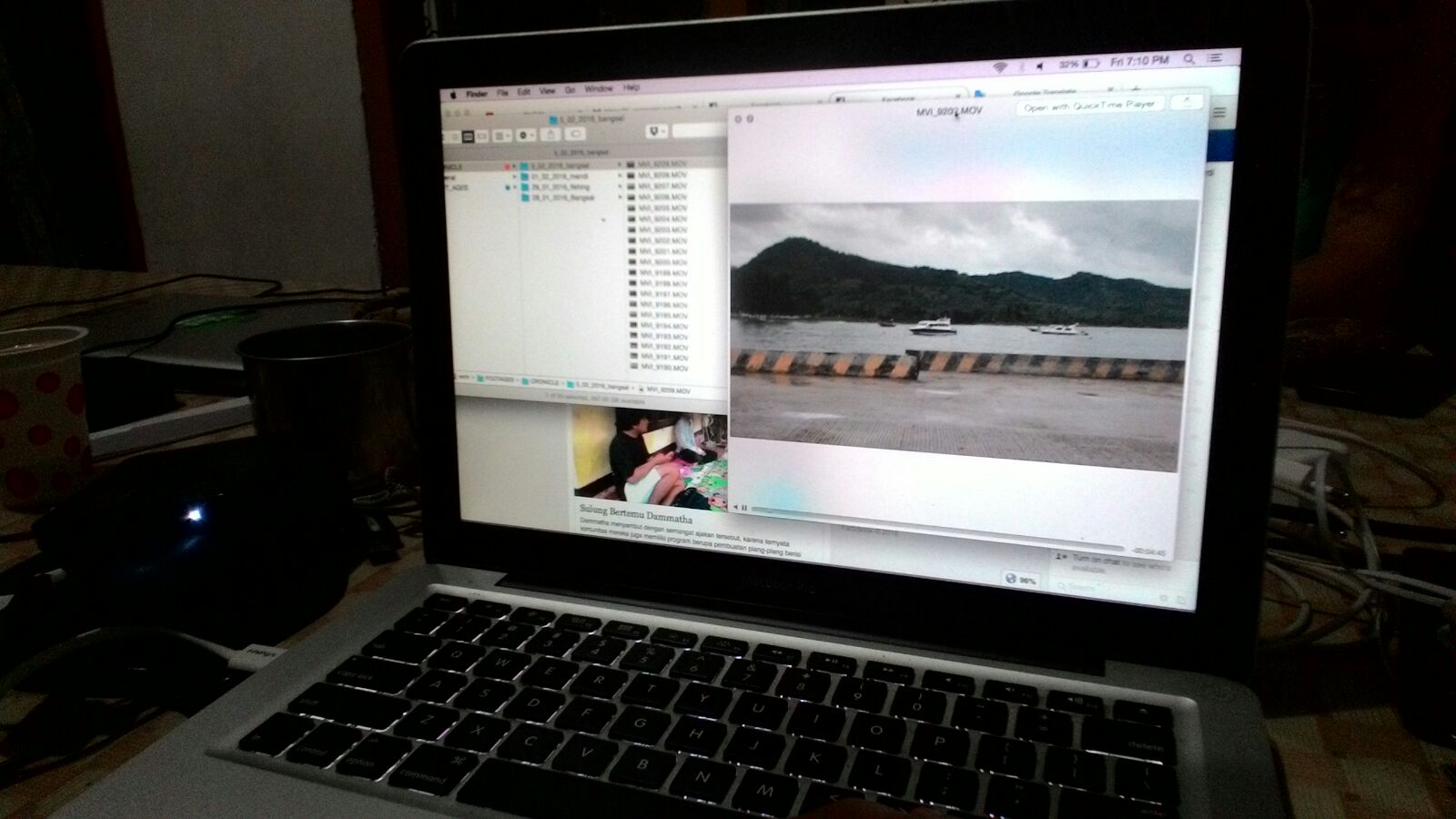Select file MVI_9202.MOV
Screen dimensions: 1456x819
(658, 240)
